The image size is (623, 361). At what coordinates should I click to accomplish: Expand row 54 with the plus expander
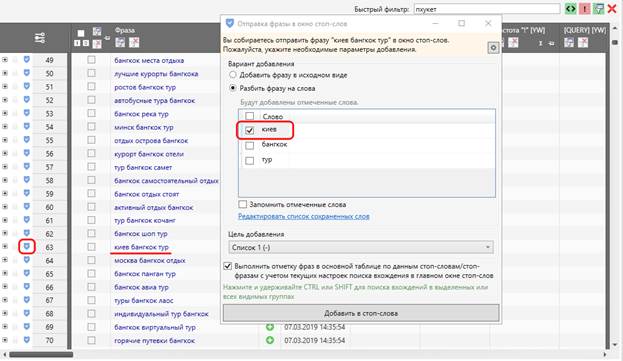4,126
